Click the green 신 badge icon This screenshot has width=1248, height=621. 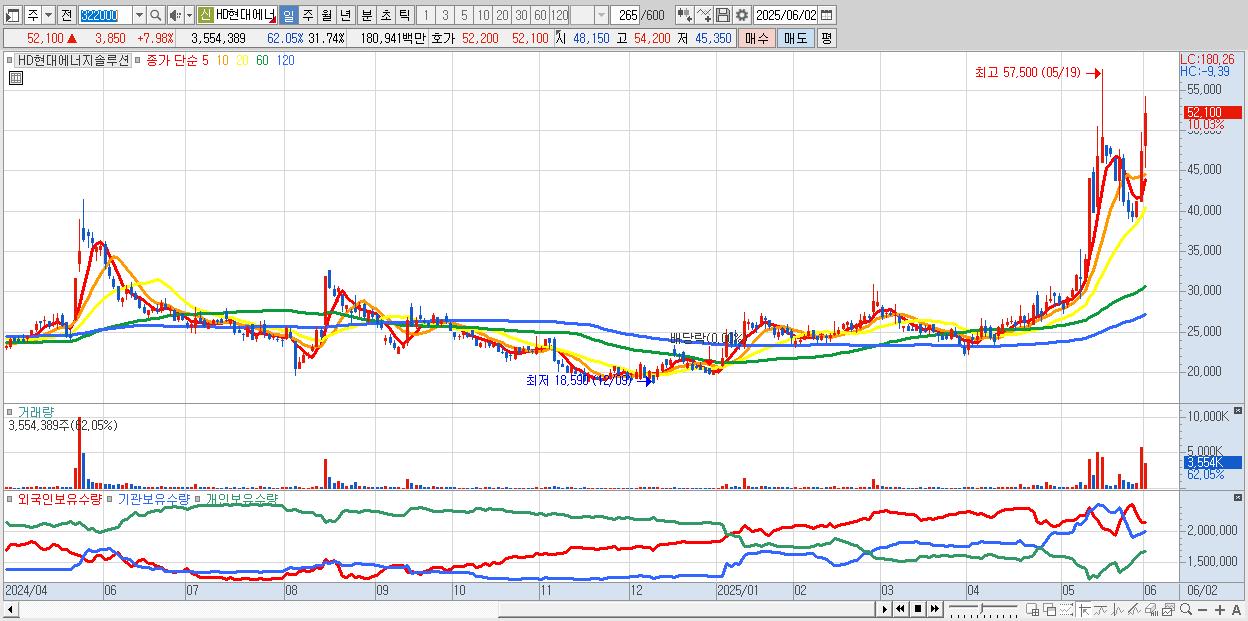point(205,15)
